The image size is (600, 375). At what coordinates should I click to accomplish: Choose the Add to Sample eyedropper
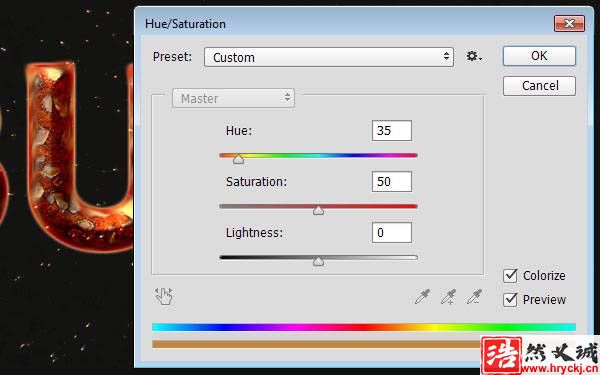(448, 297)
